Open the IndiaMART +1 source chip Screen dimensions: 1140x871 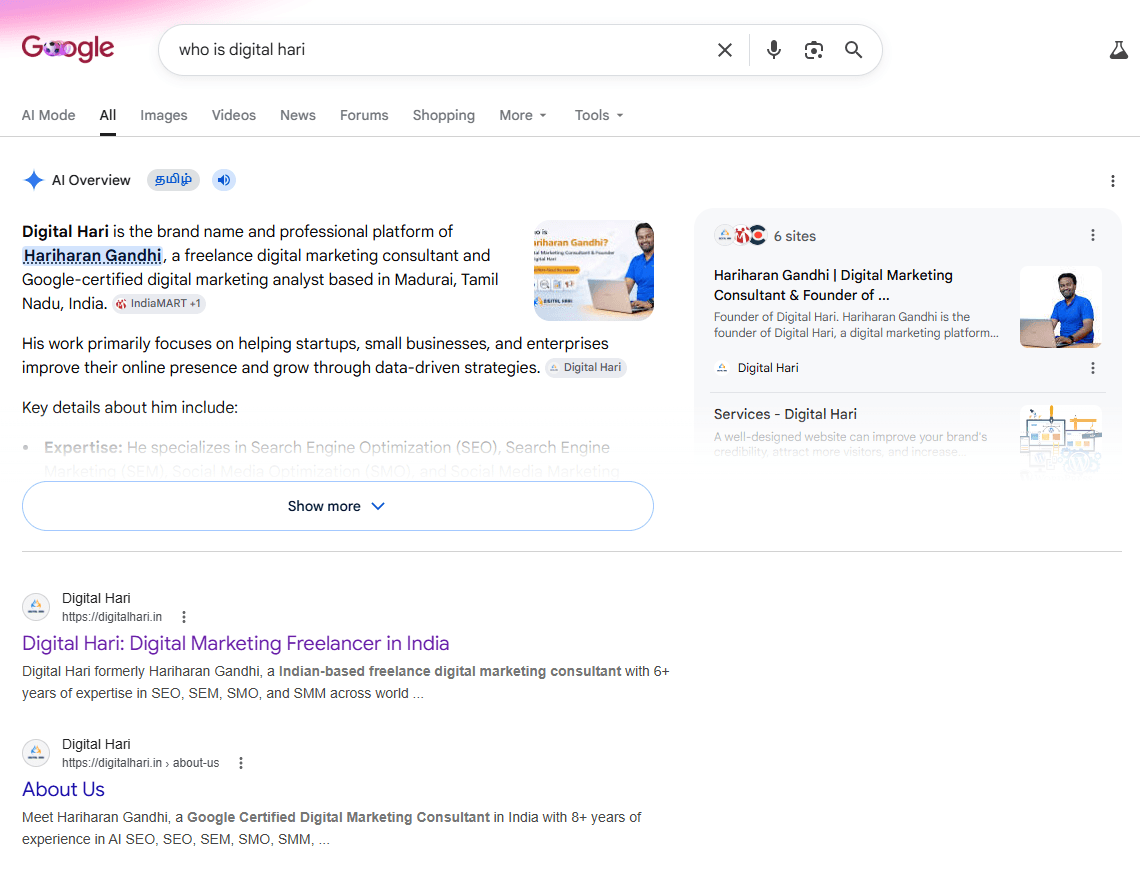(x=159, y=303)
